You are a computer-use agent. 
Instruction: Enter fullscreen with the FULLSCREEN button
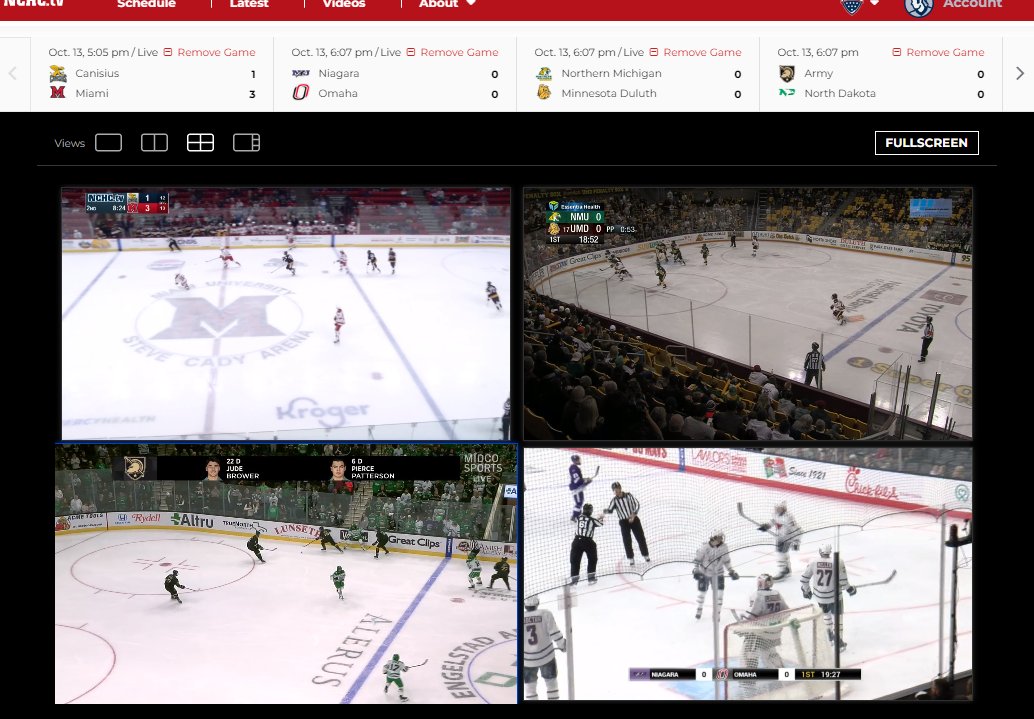(x=927, y=142)
